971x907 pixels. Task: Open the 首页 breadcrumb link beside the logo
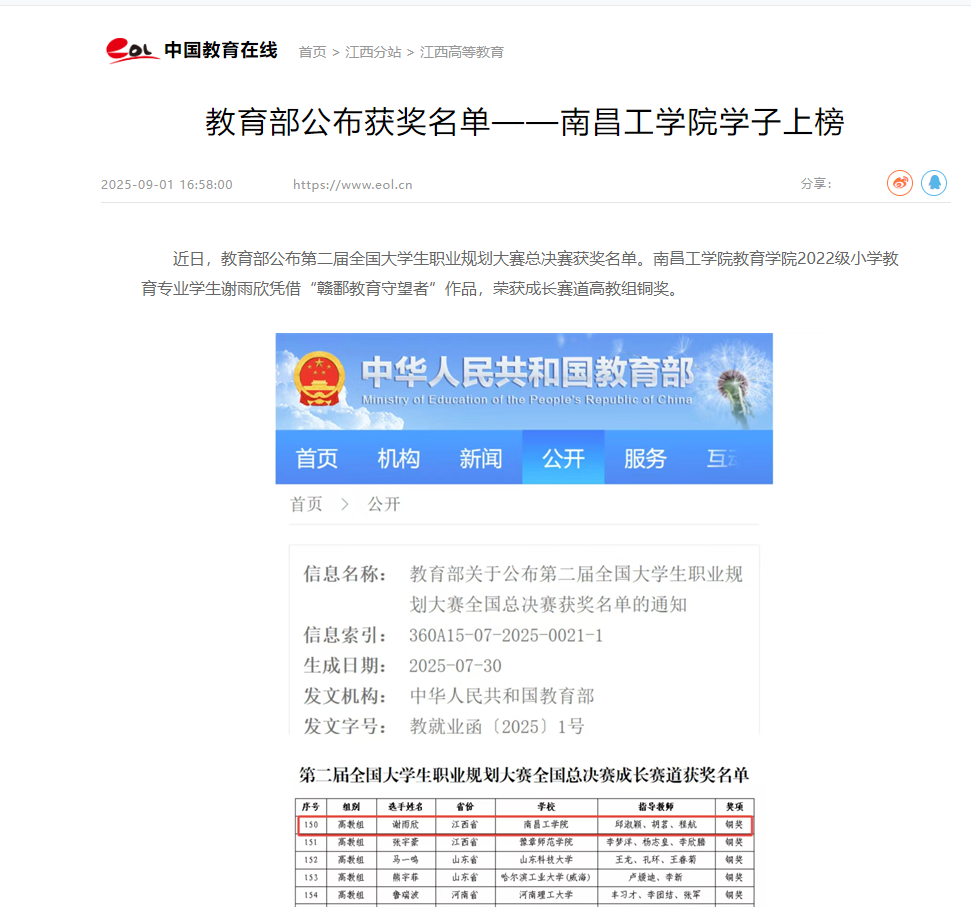[x=312, y=52]
